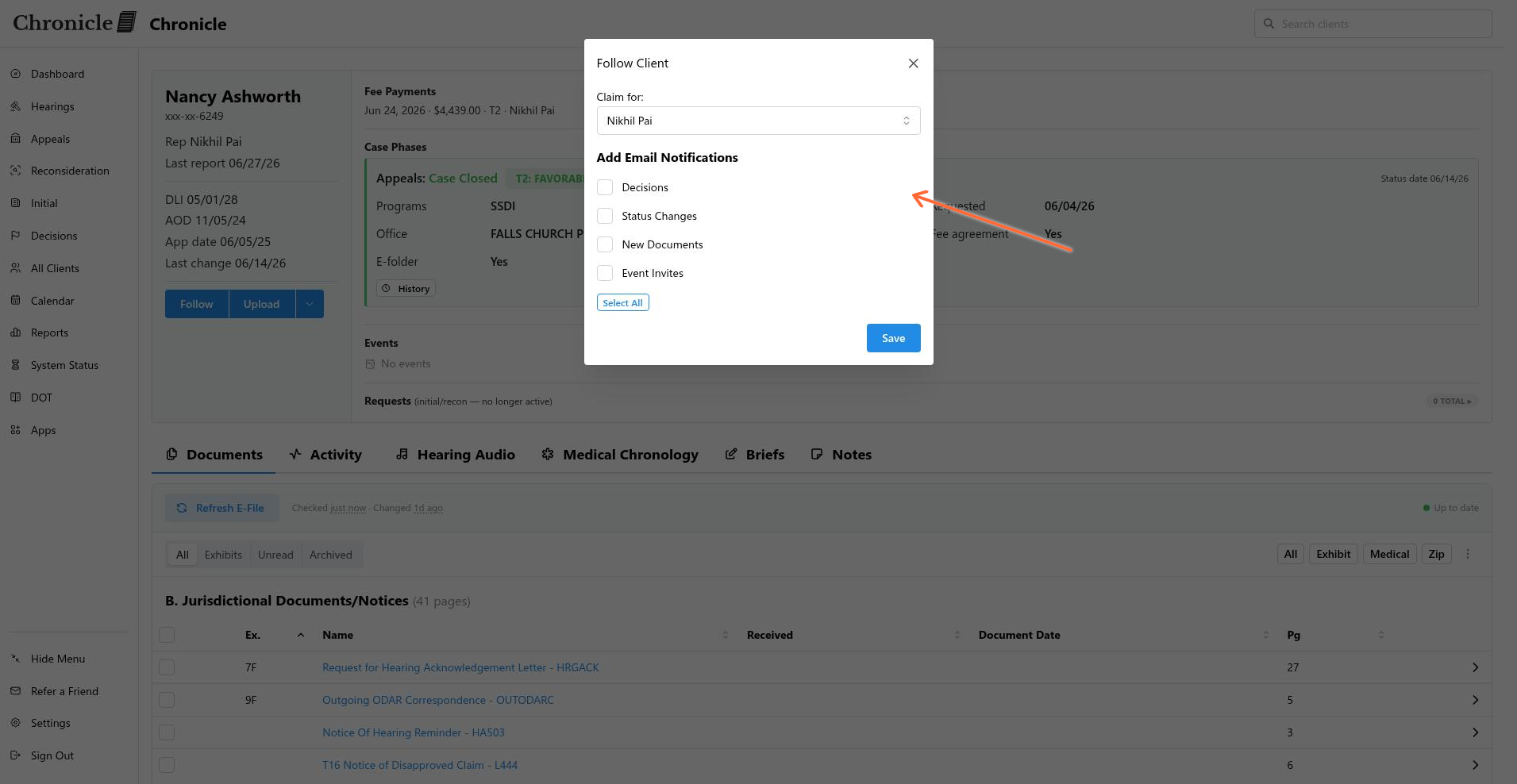
Task: Click the Decisions flag icon
Action: pos(16,236)
